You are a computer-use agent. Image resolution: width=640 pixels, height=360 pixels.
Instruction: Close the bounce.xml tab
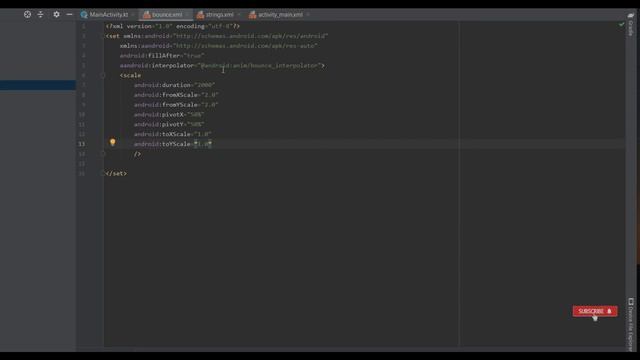click(x=187, y=15)
